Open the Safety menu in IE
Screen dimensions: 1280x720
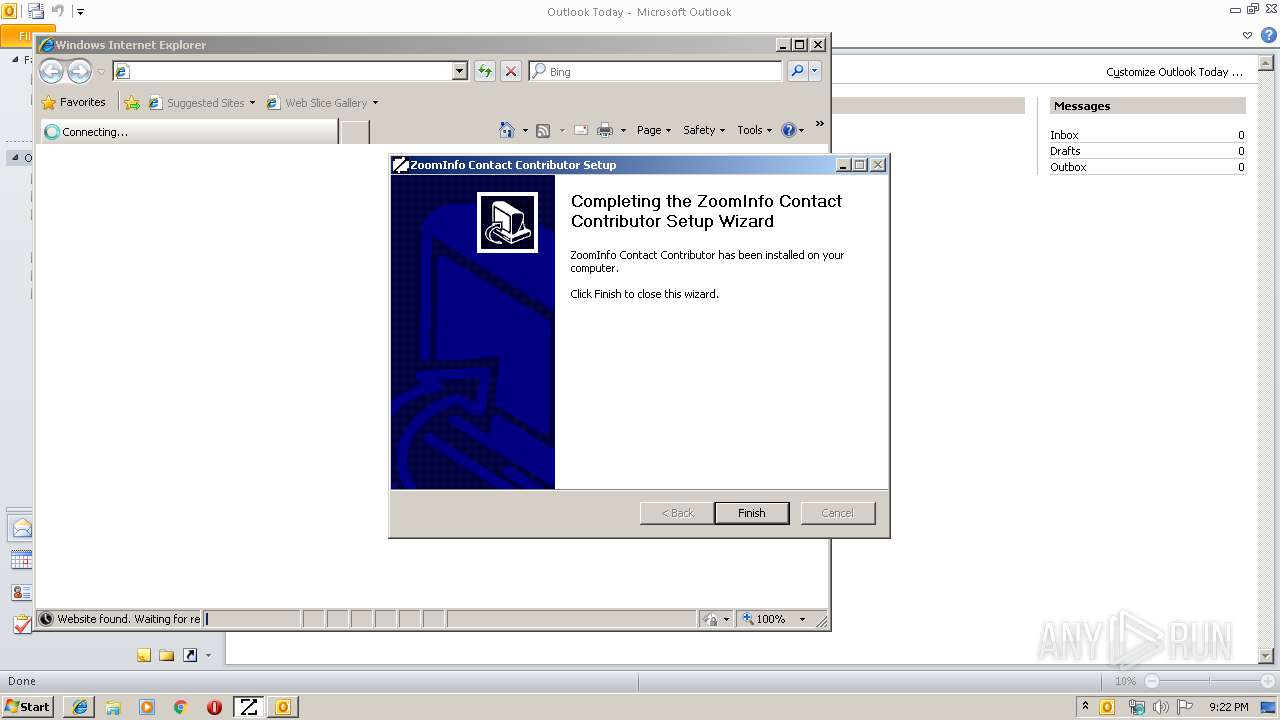tap(704, 130)
